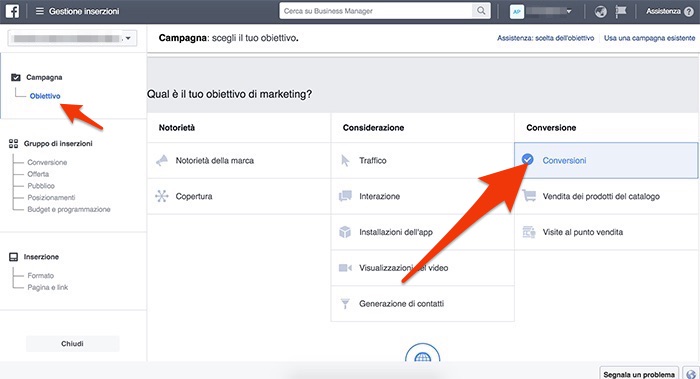
Task: Click the Inserzione panel icon in sidebar
Action: coord(14,257)
